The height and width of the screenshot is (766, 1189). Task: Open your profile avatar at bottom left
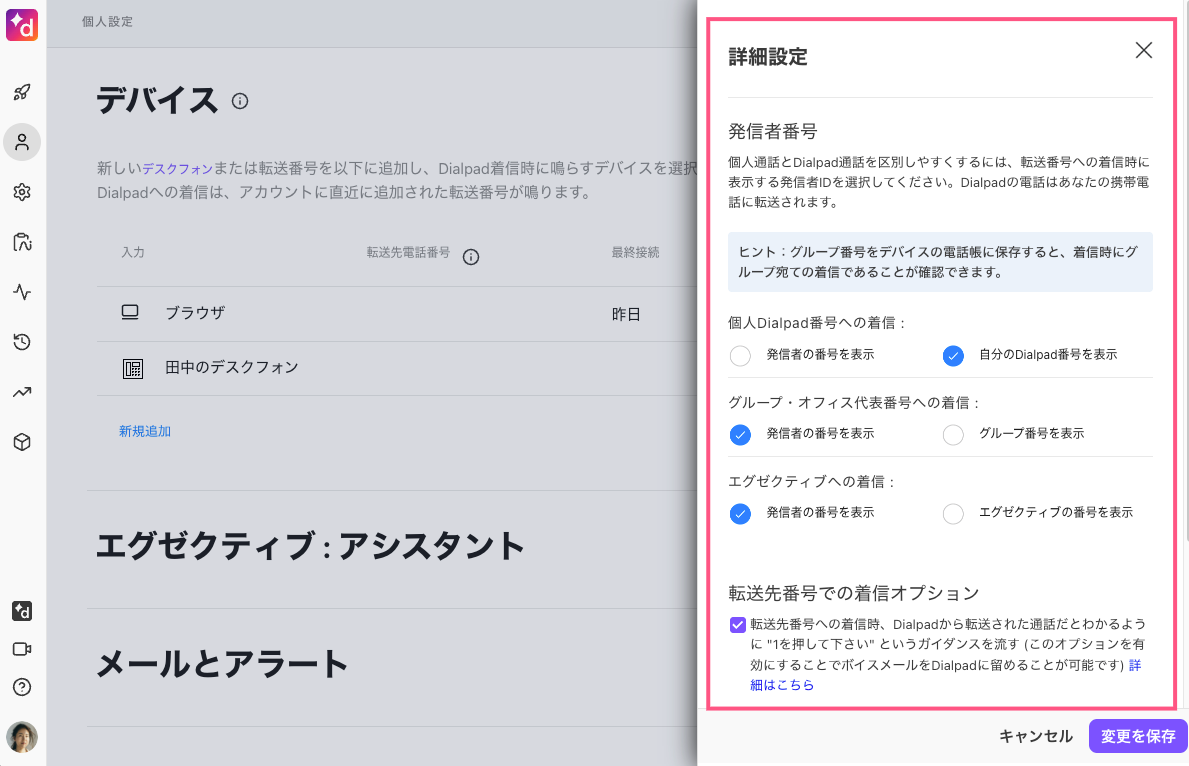click(22, 737)
